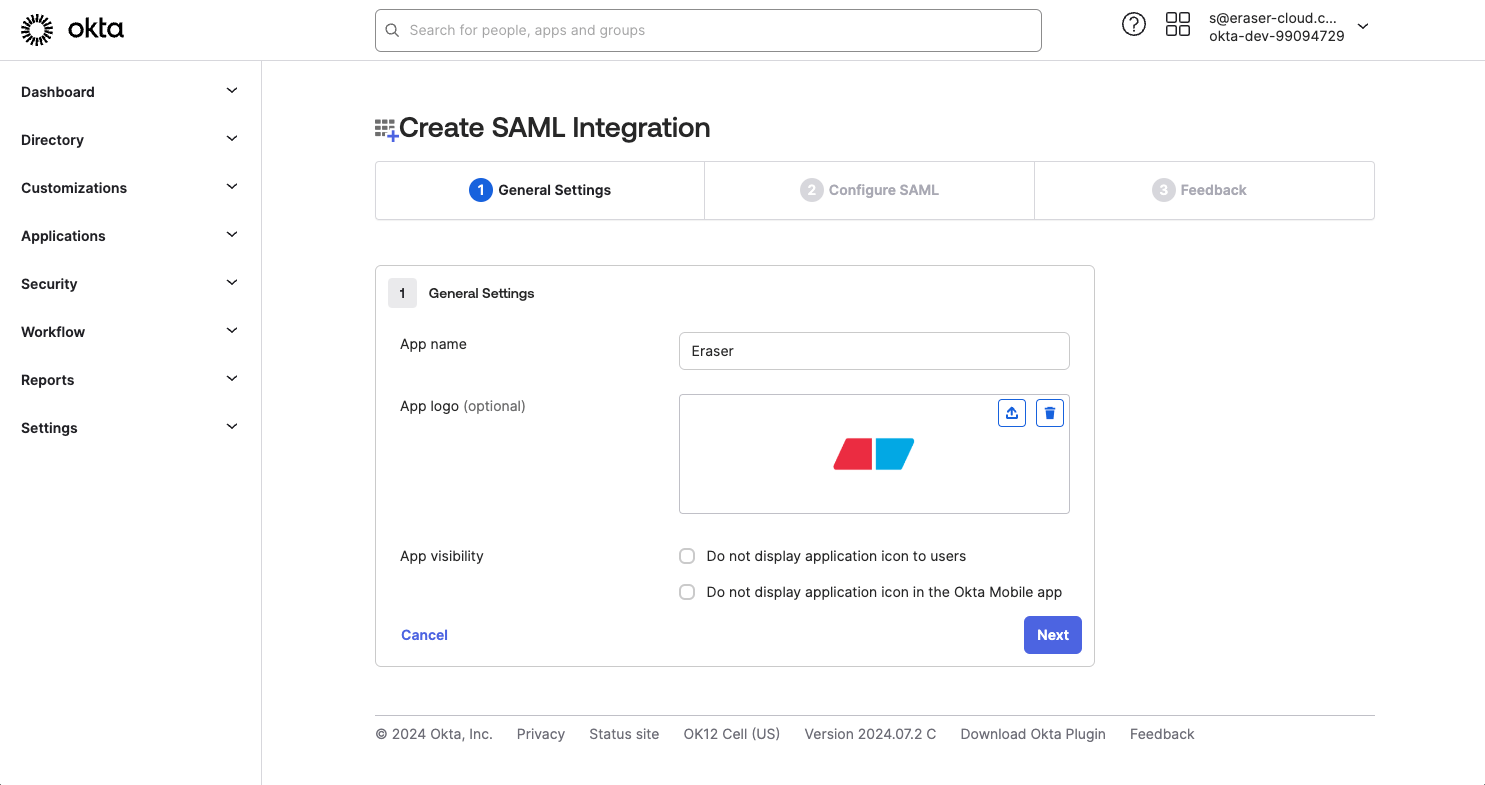Select Dashboard in the sidebar

click(x=58, y=92)
